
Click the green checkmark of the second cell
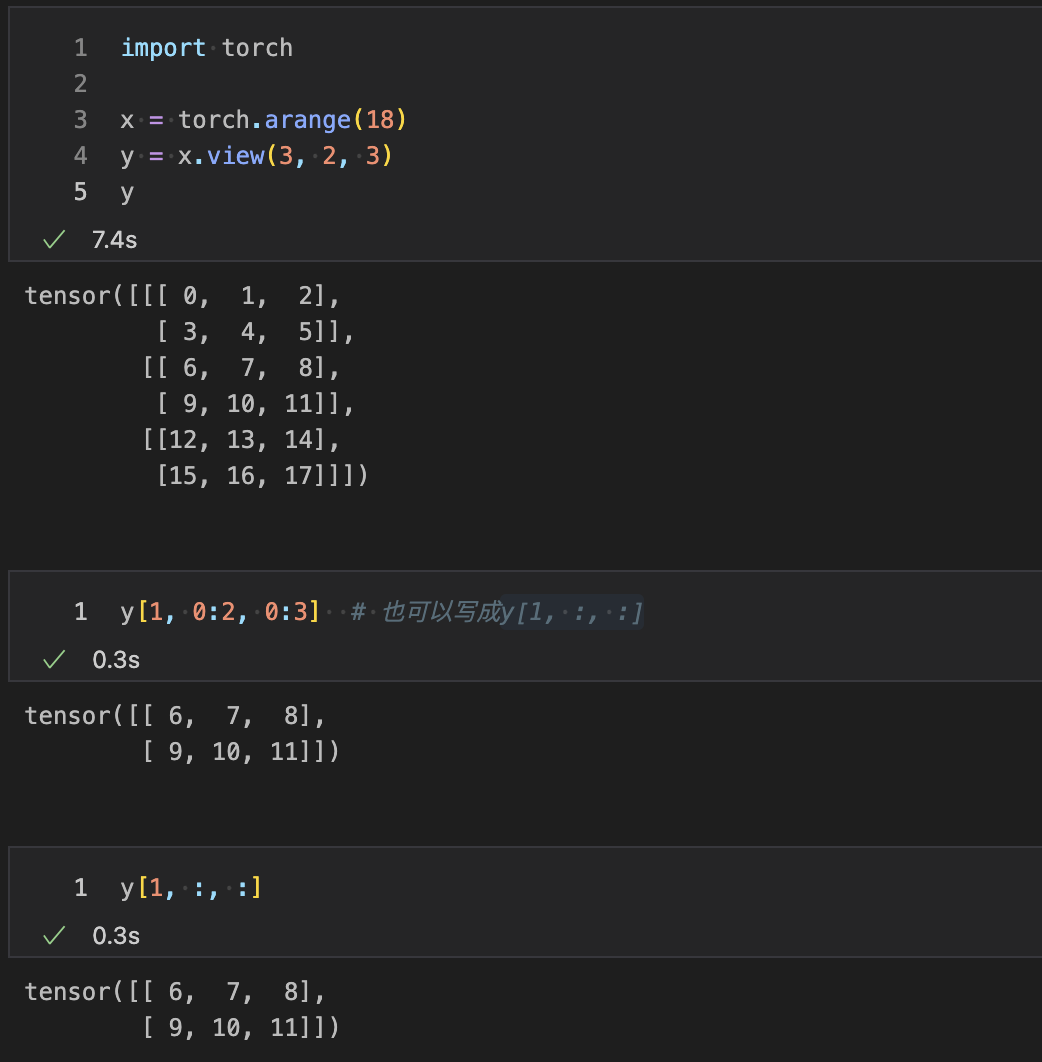click(54, 660)
